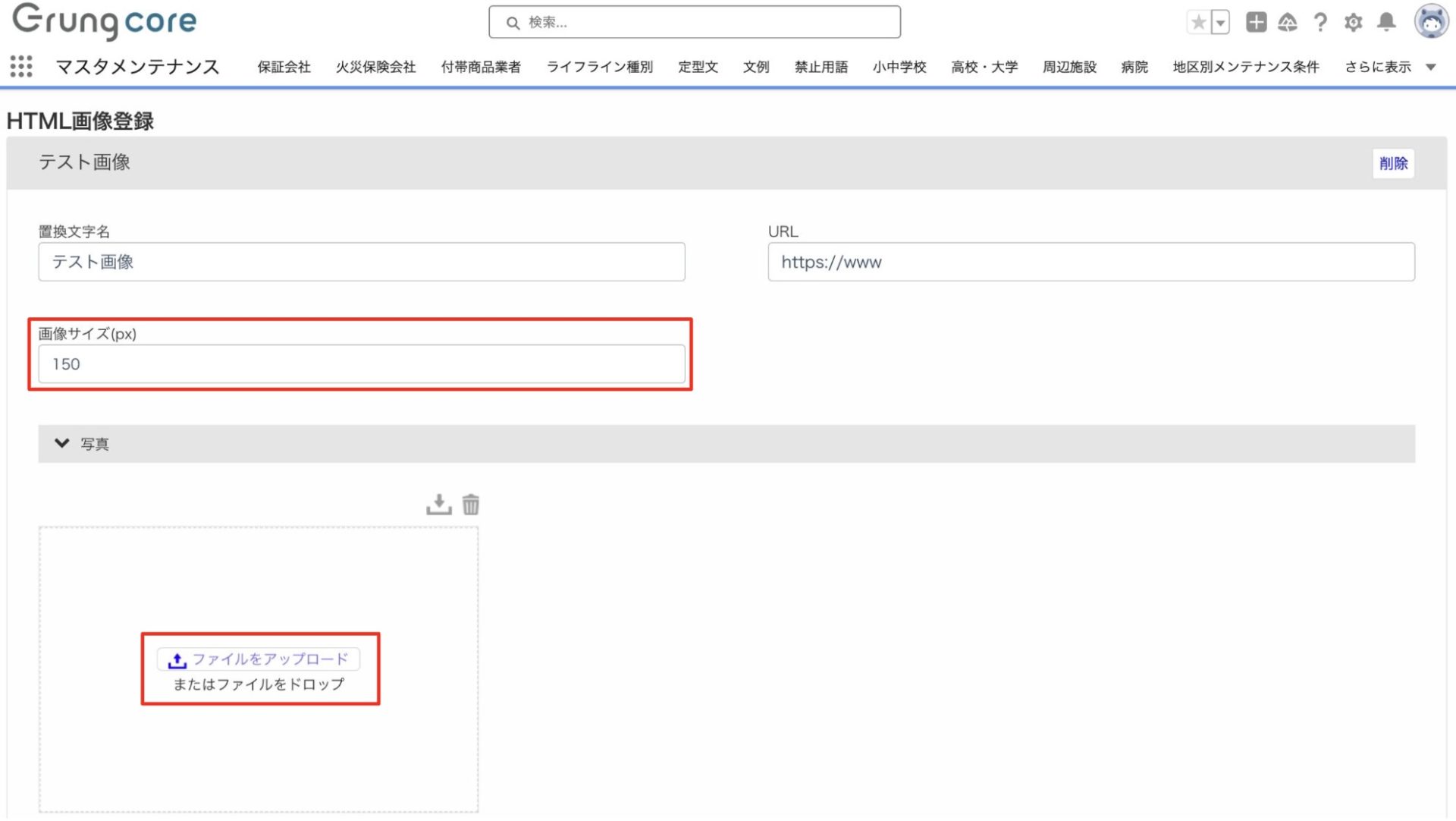Click the 削除 button
This screenshot has height=821, width=1456.
[1392, 163]
